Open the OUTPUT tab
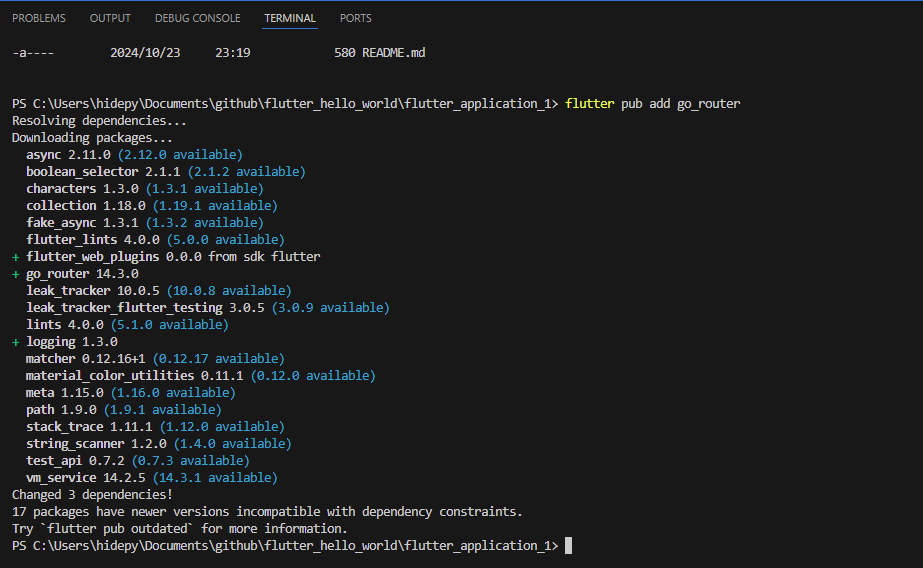This screenshot has height=568, width=923. 110,18
